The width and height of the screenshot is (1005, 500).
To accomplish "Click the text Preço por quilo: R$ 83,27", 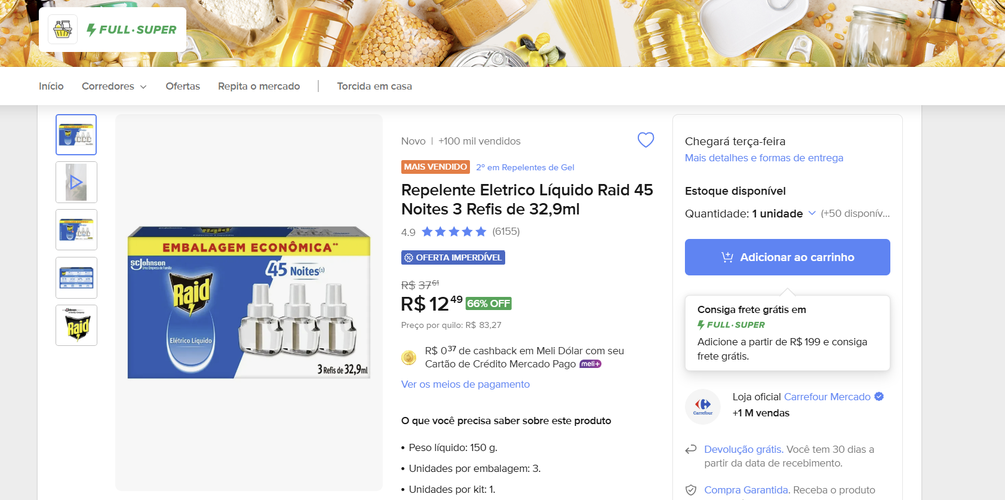I will click(451, 325).
